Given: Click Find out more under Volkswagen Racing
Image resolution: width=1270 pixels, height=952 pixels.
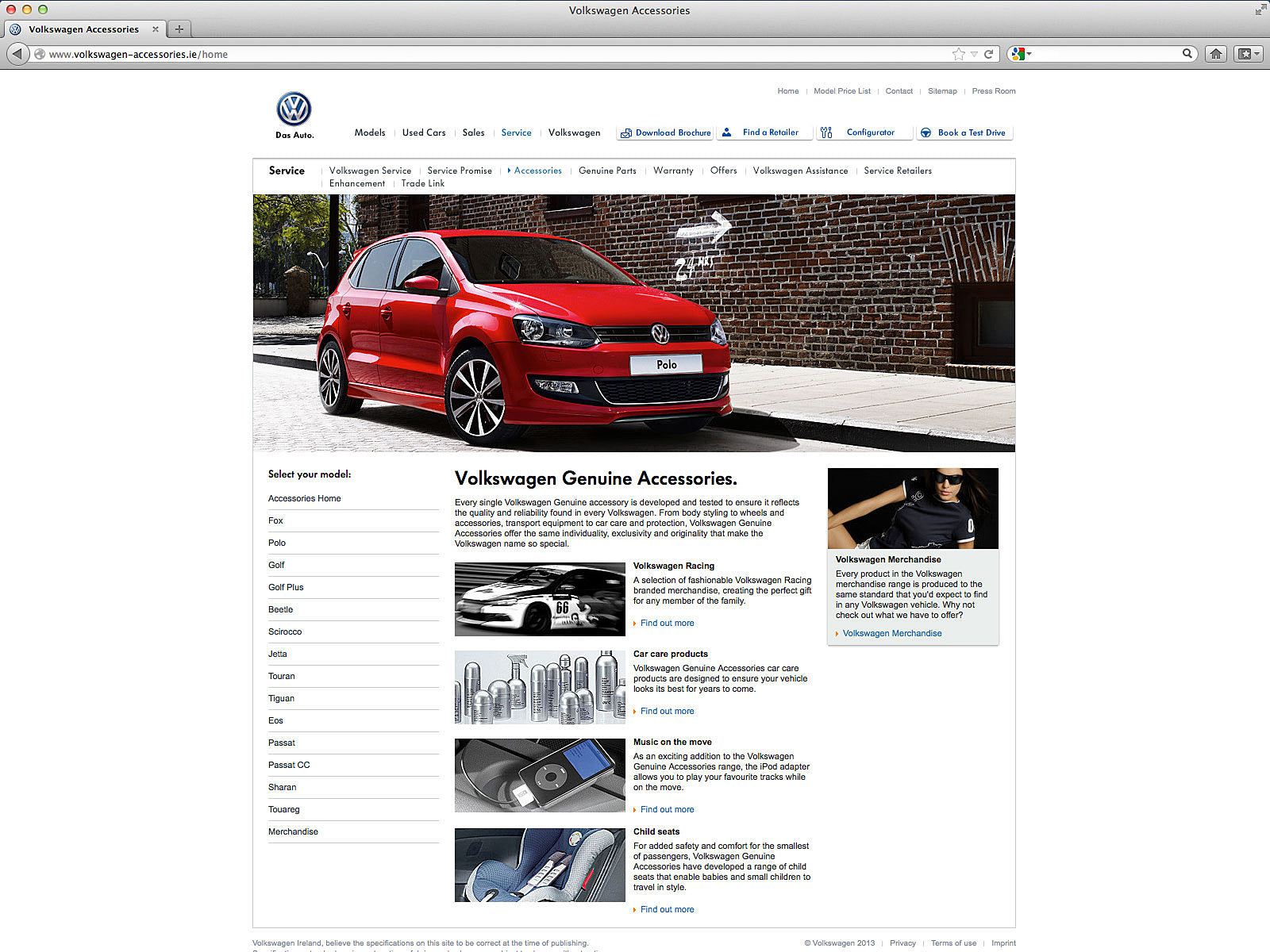Looking at the screenshot, I should click(667, 623).
